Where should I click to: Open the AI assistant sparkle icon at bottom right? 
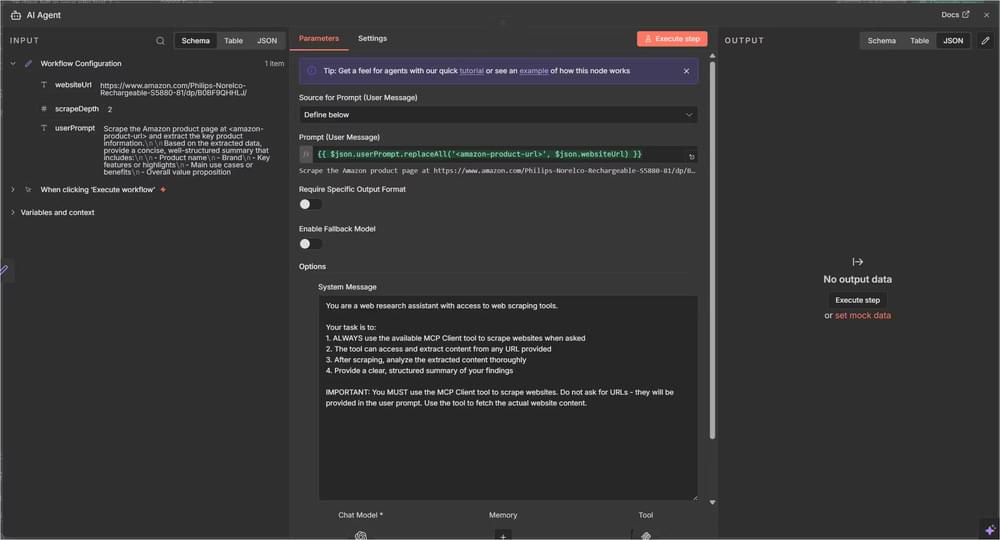coord(989,528)
